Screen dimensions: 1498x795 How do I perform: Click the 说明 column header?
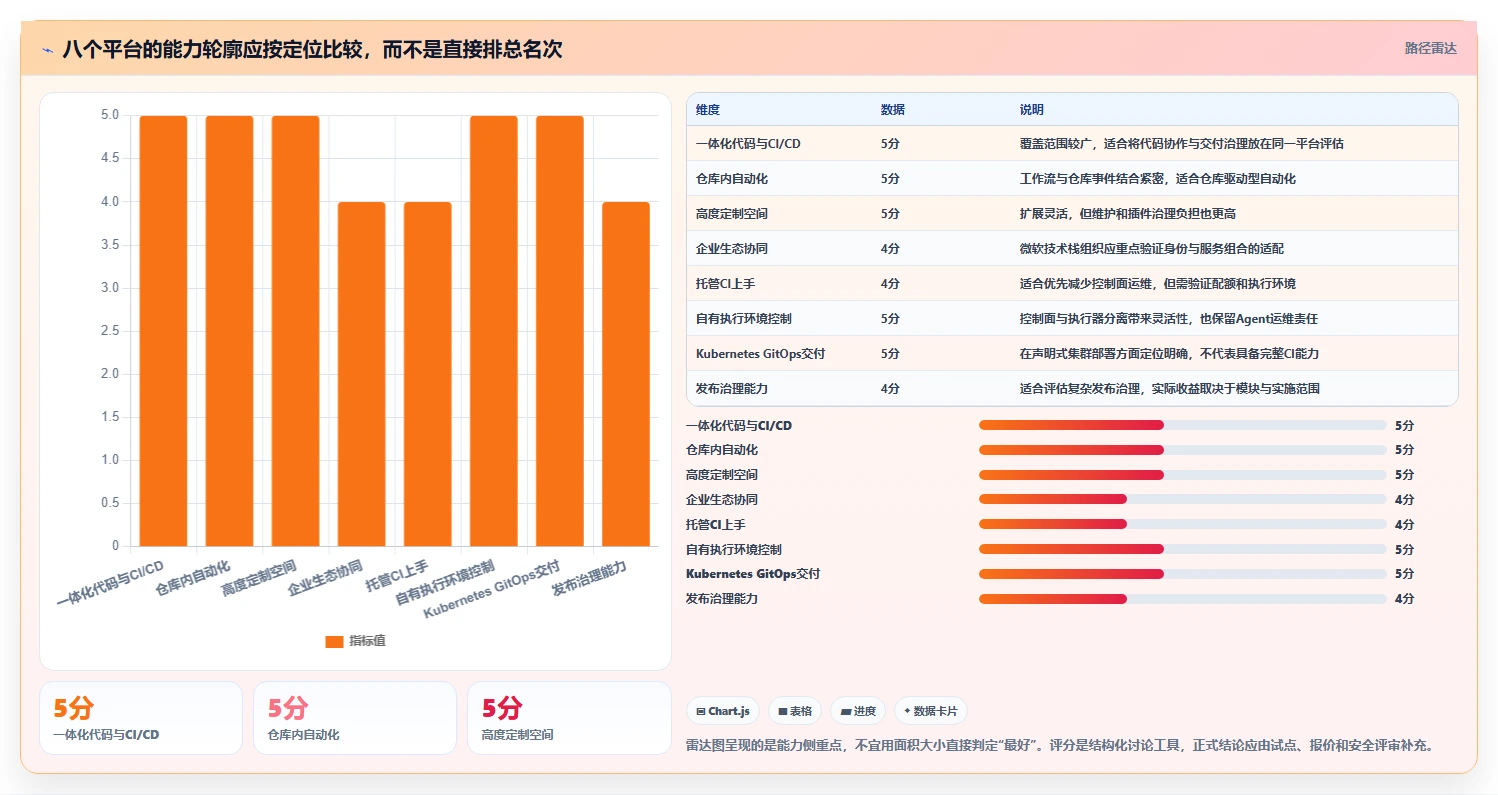point(1032,109)
